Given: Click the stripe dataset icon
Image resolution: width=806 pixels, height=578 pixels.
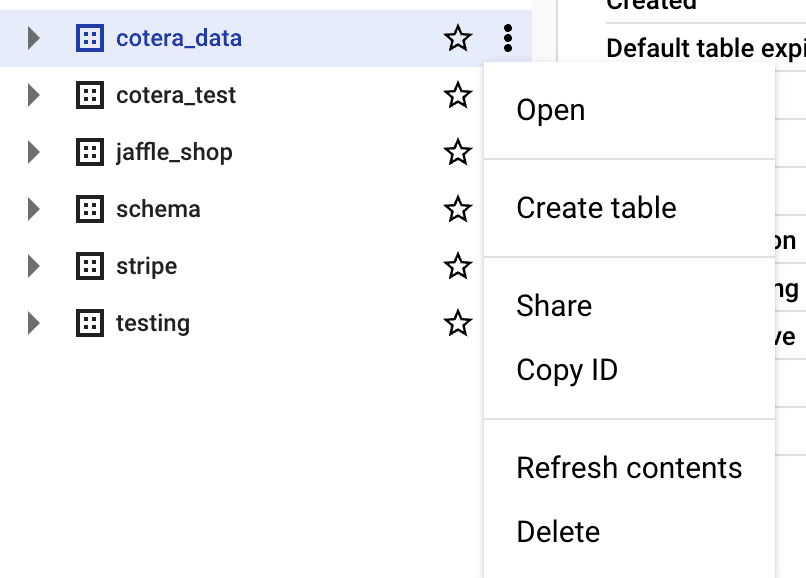Looking at the screenshot, I should pos(90,267).
